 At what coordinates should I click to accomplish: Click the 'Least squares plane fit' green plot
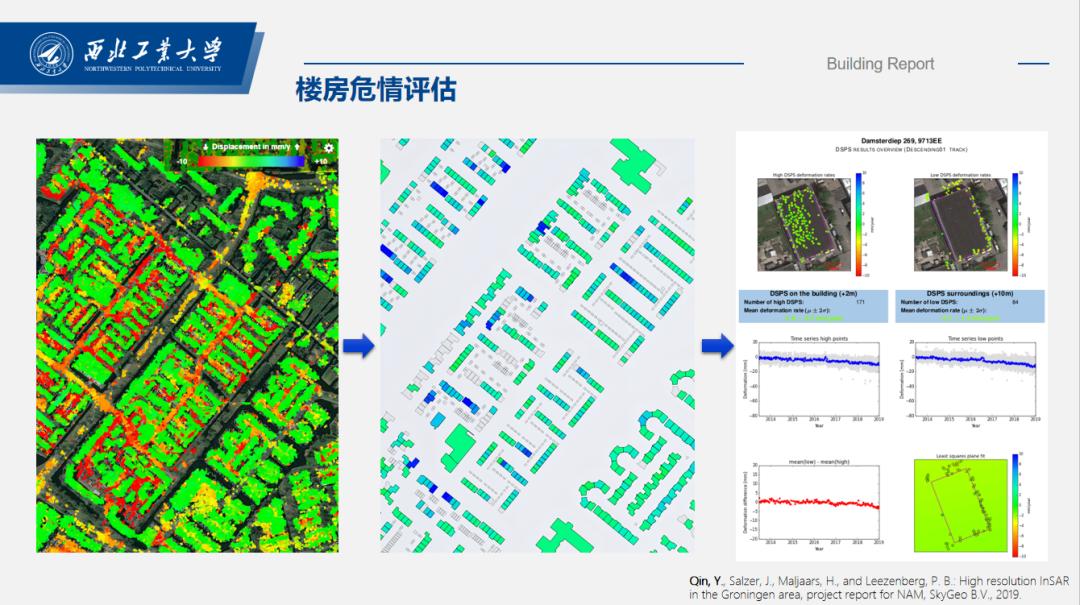point(960,505)
